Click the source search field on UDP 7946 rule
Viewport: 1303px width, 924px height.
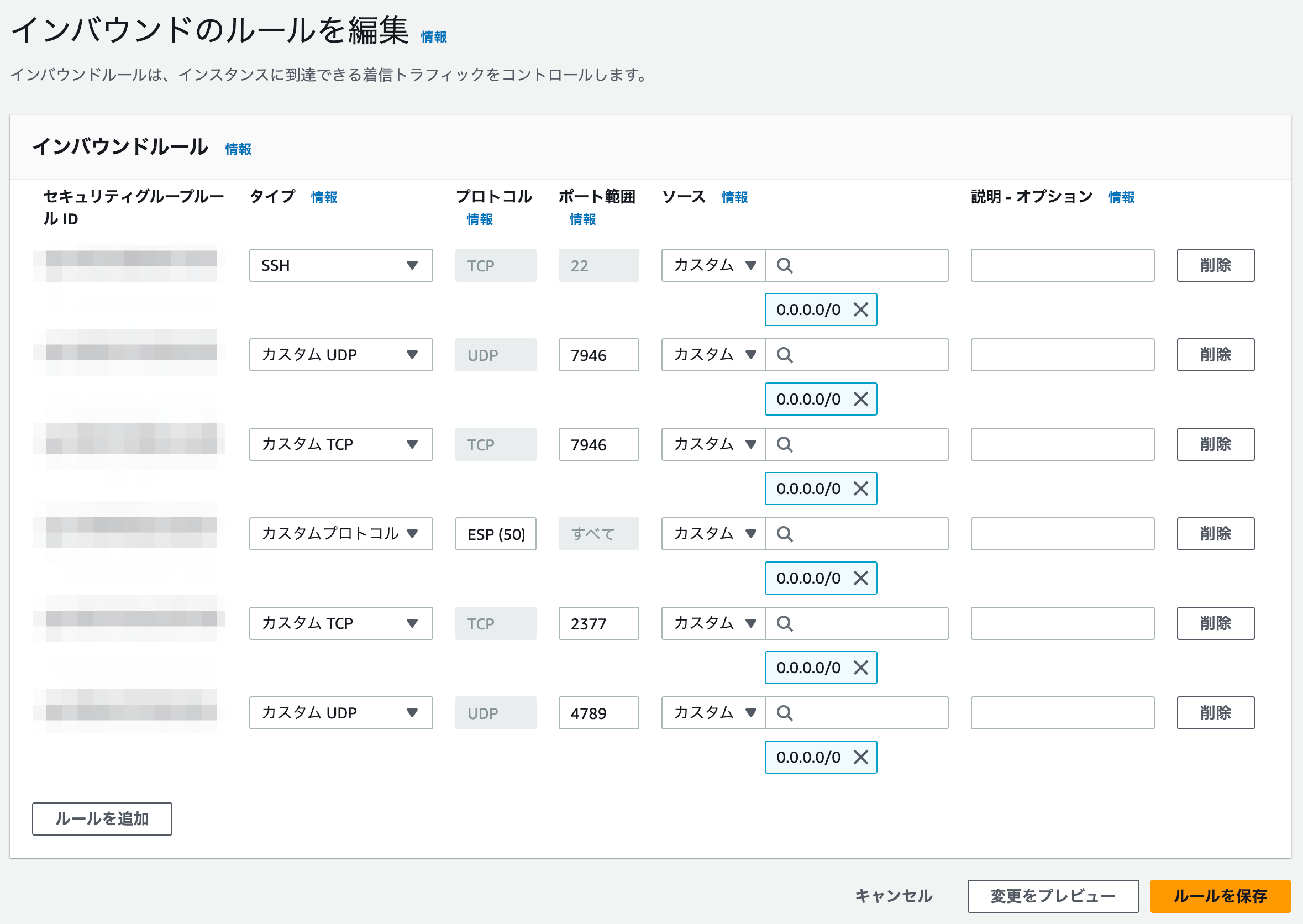click(857, 354)
